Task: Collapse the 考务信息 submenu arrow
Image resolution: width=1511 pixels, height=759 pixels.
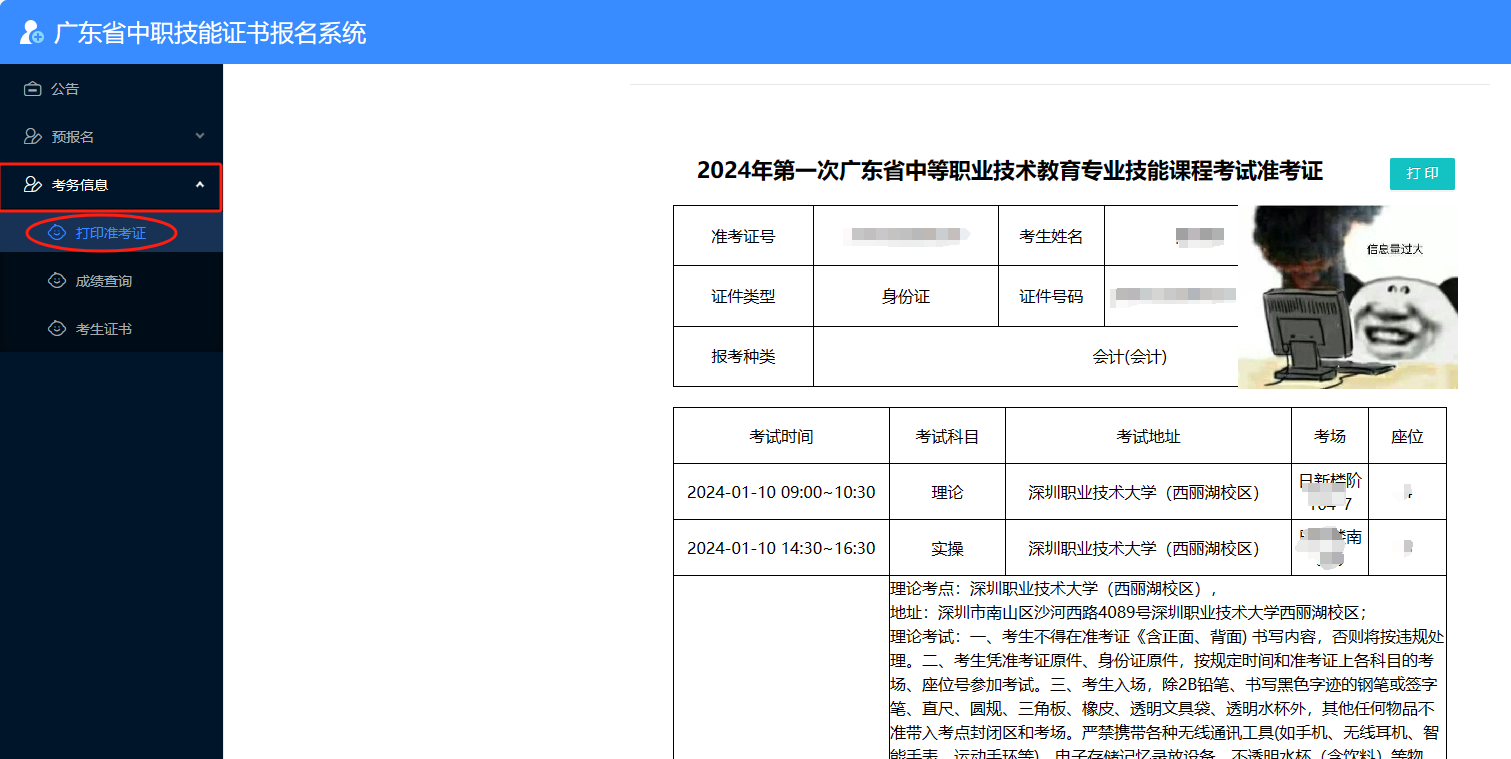Action: point(200,185)
